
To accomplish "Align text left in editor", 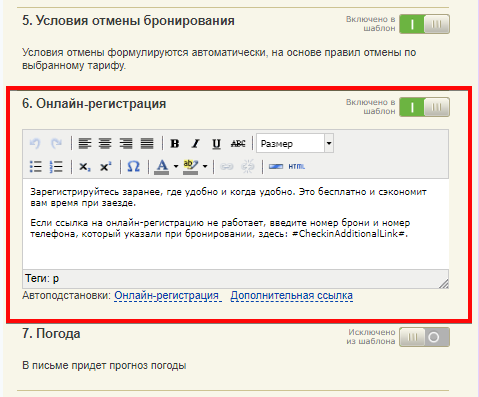I will [x=85, y=144].
